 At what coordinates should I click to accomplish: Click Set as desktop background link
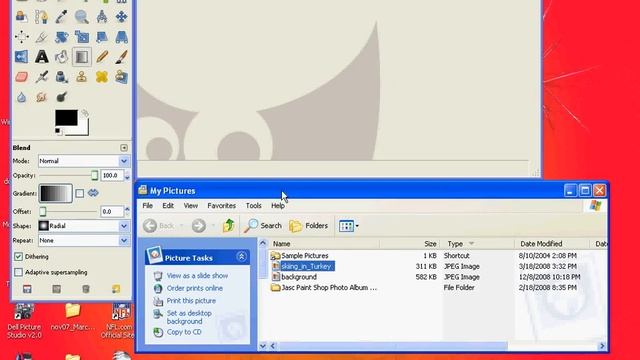point(189,317)
